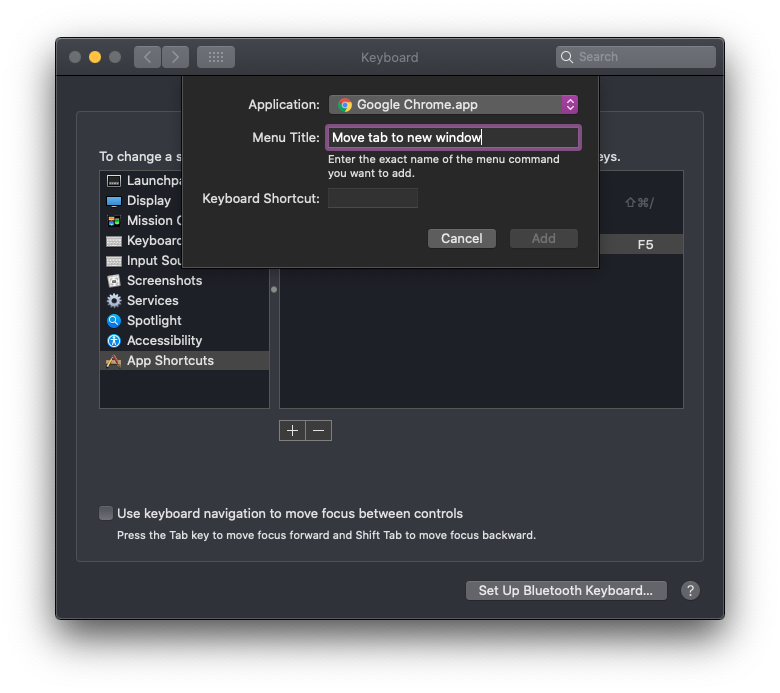Click the Launchpad icon in sidebar list

(114, 181)
